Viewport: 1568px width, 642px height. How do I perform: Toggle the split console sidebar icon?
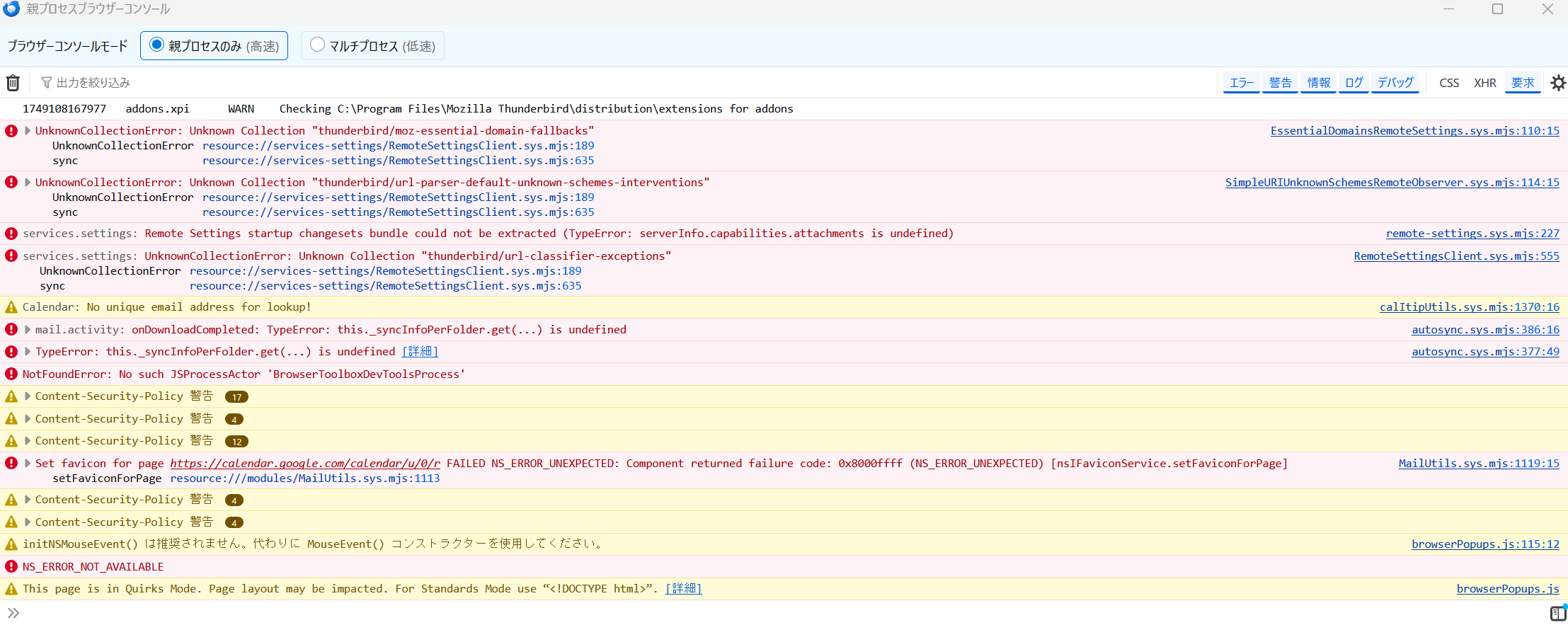(x=1557, y=613)
